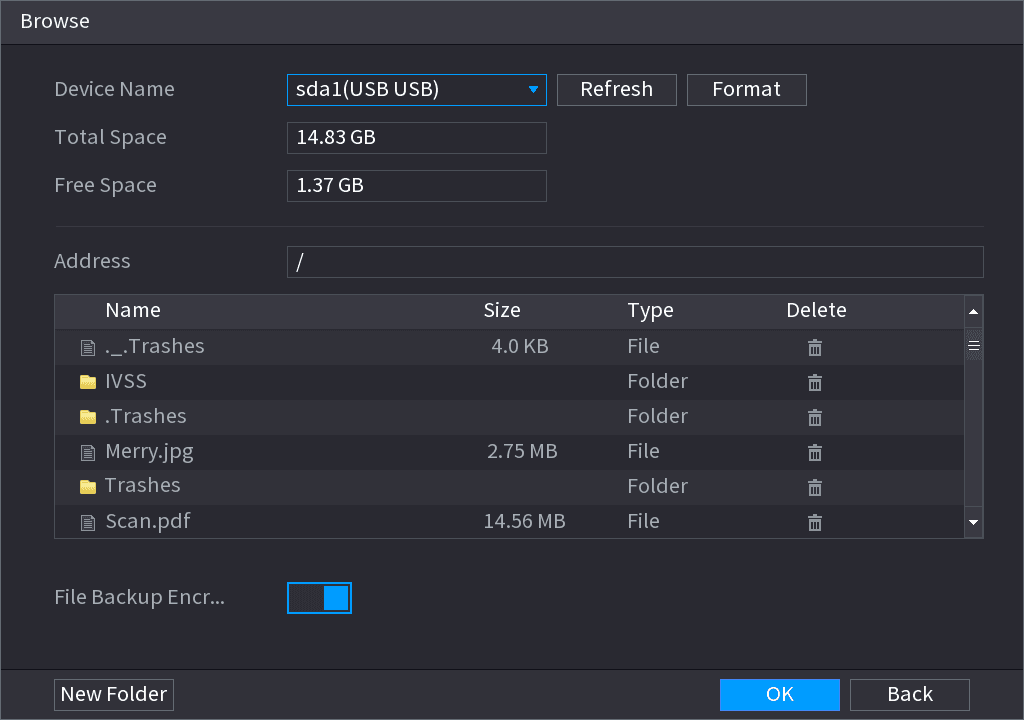Screen dimensions: 1024x720
Task: Delete the Trashes folder via trash icon
Action: [814, 487]
